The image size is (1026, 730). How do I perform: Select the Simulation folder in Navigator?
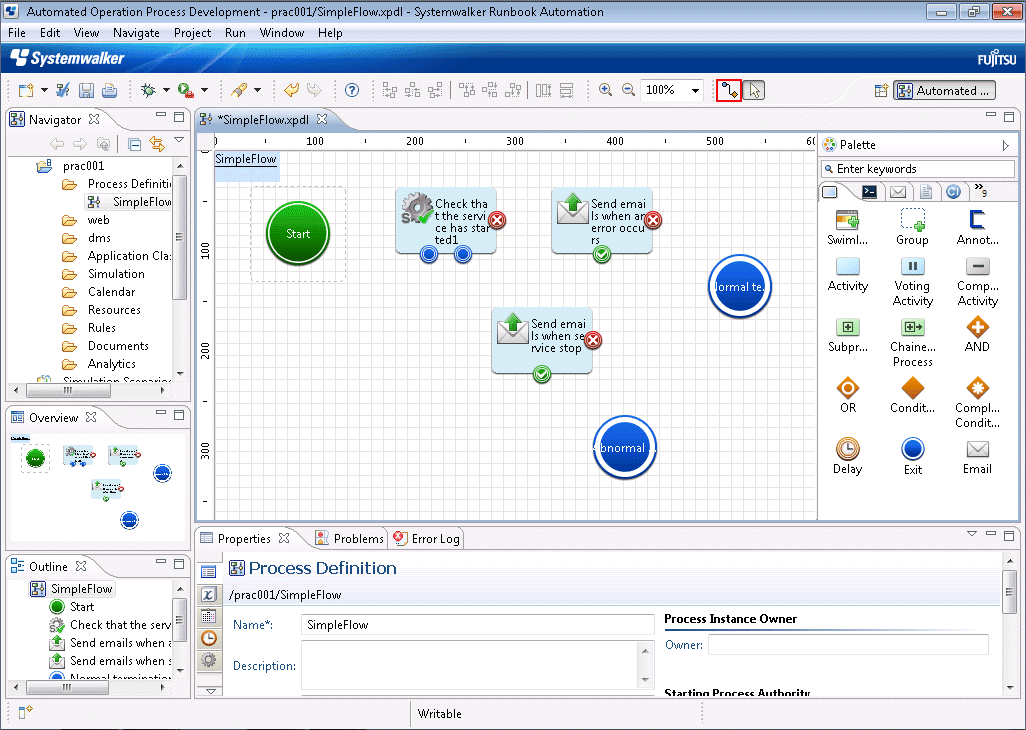103,274
